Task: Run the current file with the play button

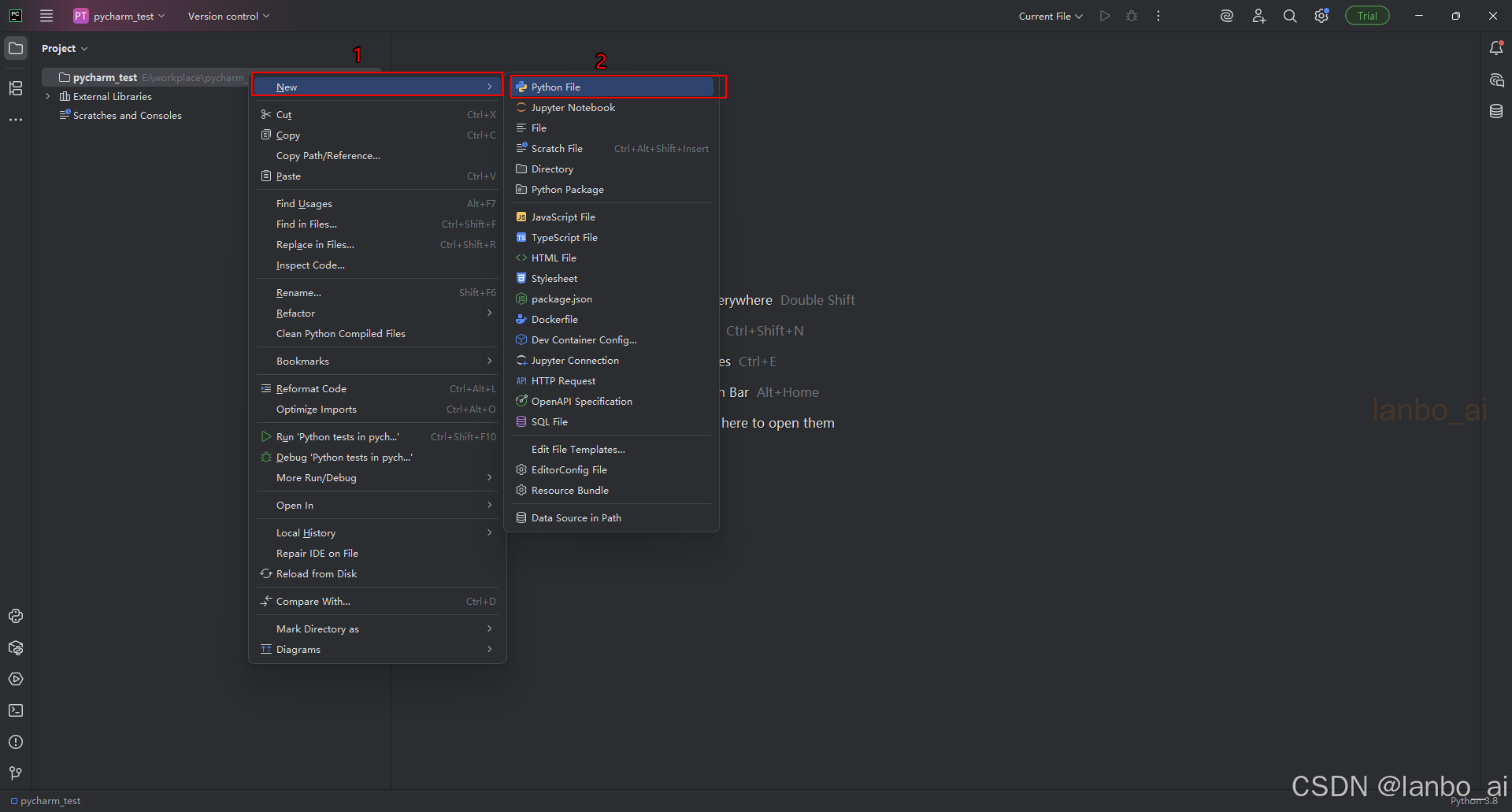Action: click(x=1104, y=15)
